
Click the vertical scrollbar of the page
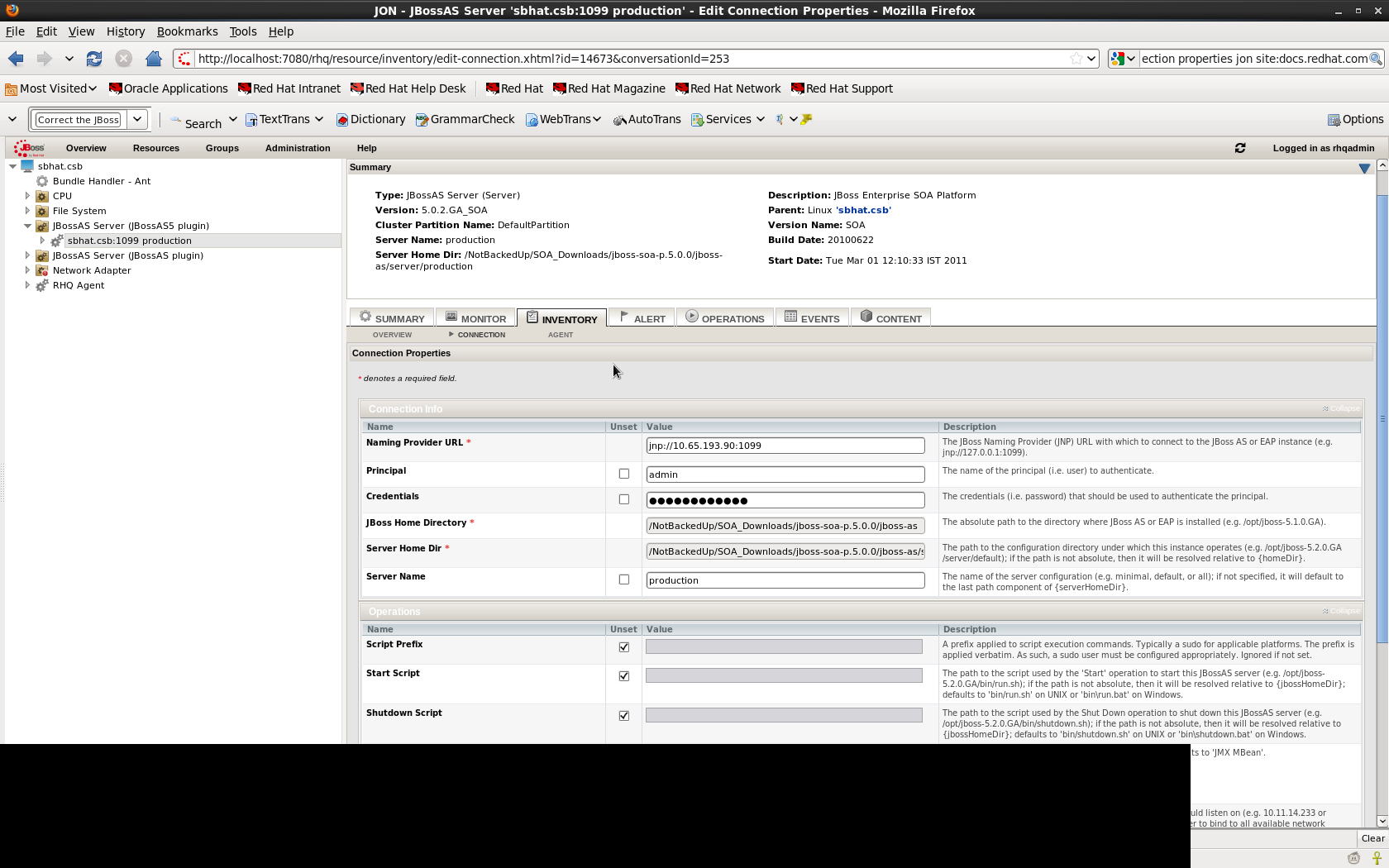1382,496
